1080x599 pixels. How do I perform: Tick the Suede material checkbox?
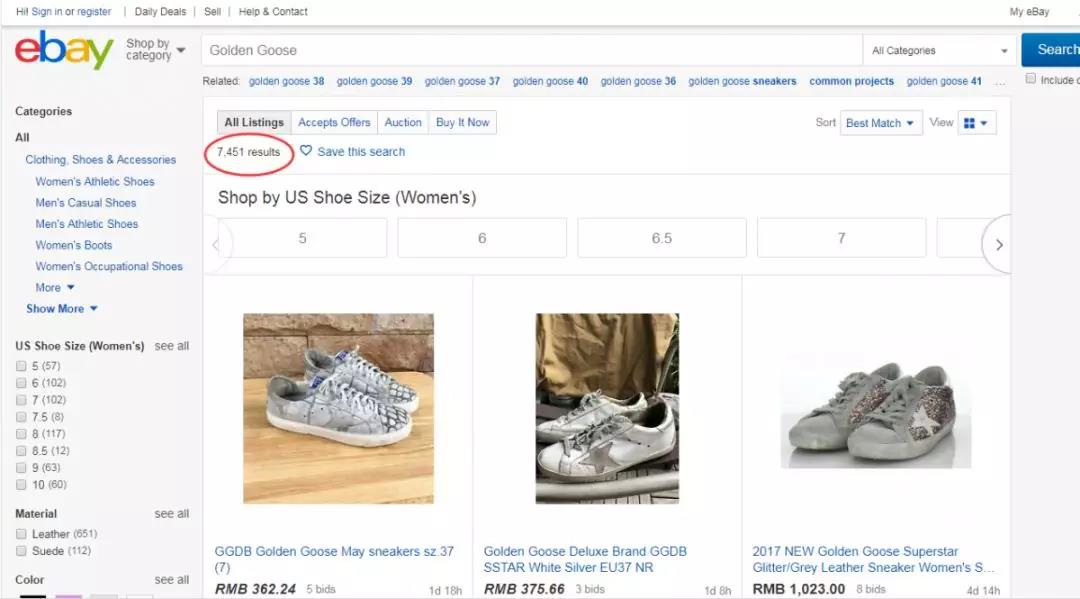pos(21,551)
